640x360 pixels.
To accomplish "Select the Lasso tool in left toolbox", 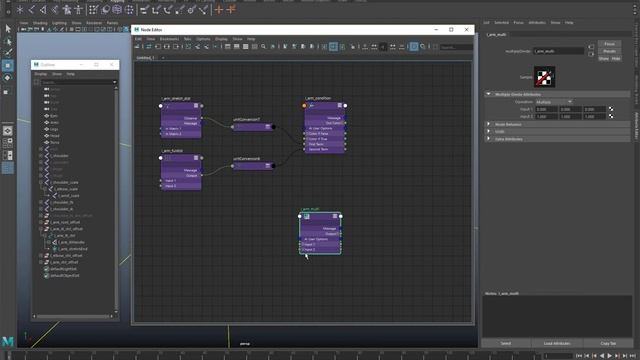I will (x=8, y=41).
